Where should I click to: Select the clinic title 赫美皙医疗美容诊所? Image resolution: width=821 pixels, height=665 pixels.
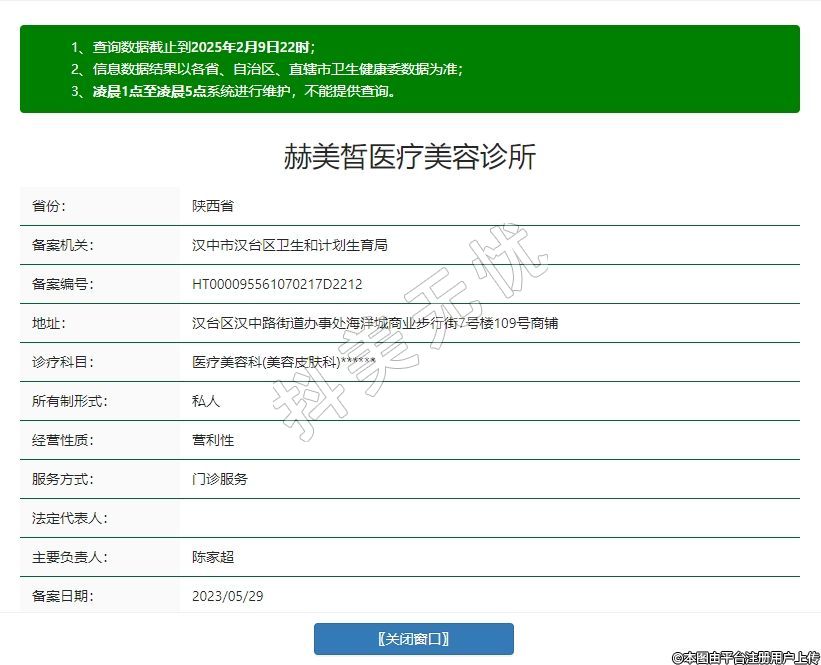click(x=410, y=158)
